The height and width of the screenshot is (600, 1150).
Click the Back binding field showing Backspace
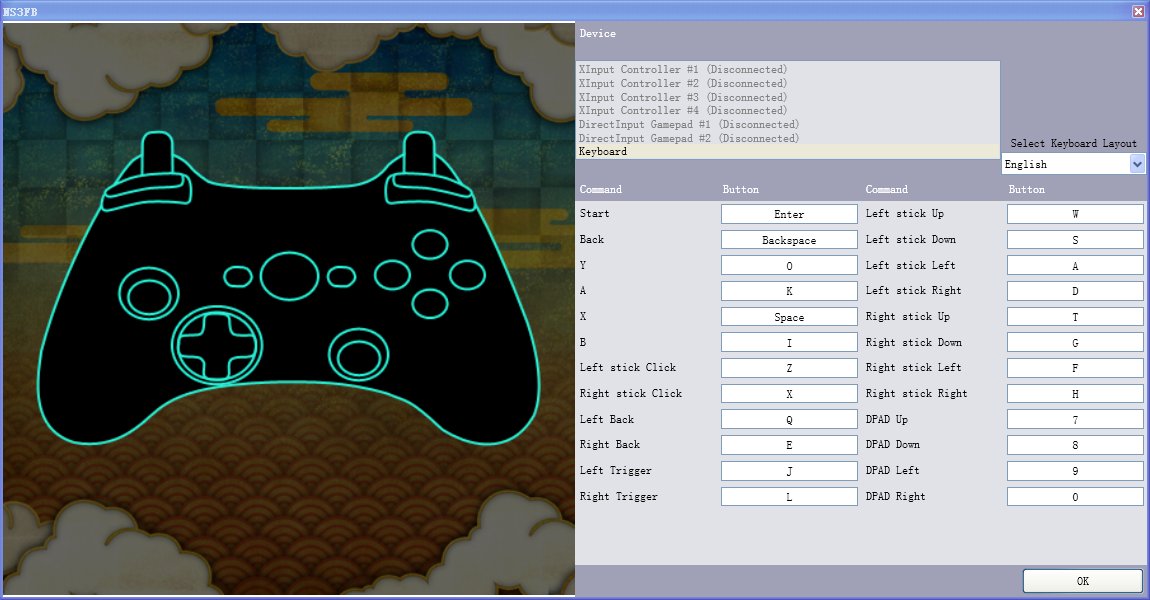coord(789,240)
